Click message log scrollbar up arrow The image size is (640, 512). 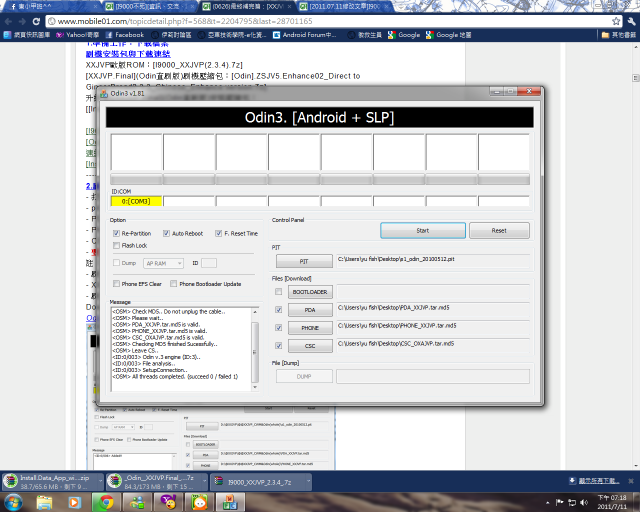pos(255,312)
